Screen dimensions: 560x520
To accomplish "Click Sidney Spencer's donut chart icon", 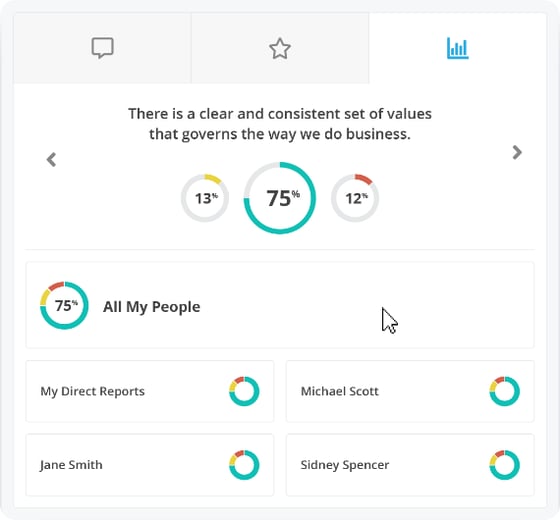I will (505, 465).
